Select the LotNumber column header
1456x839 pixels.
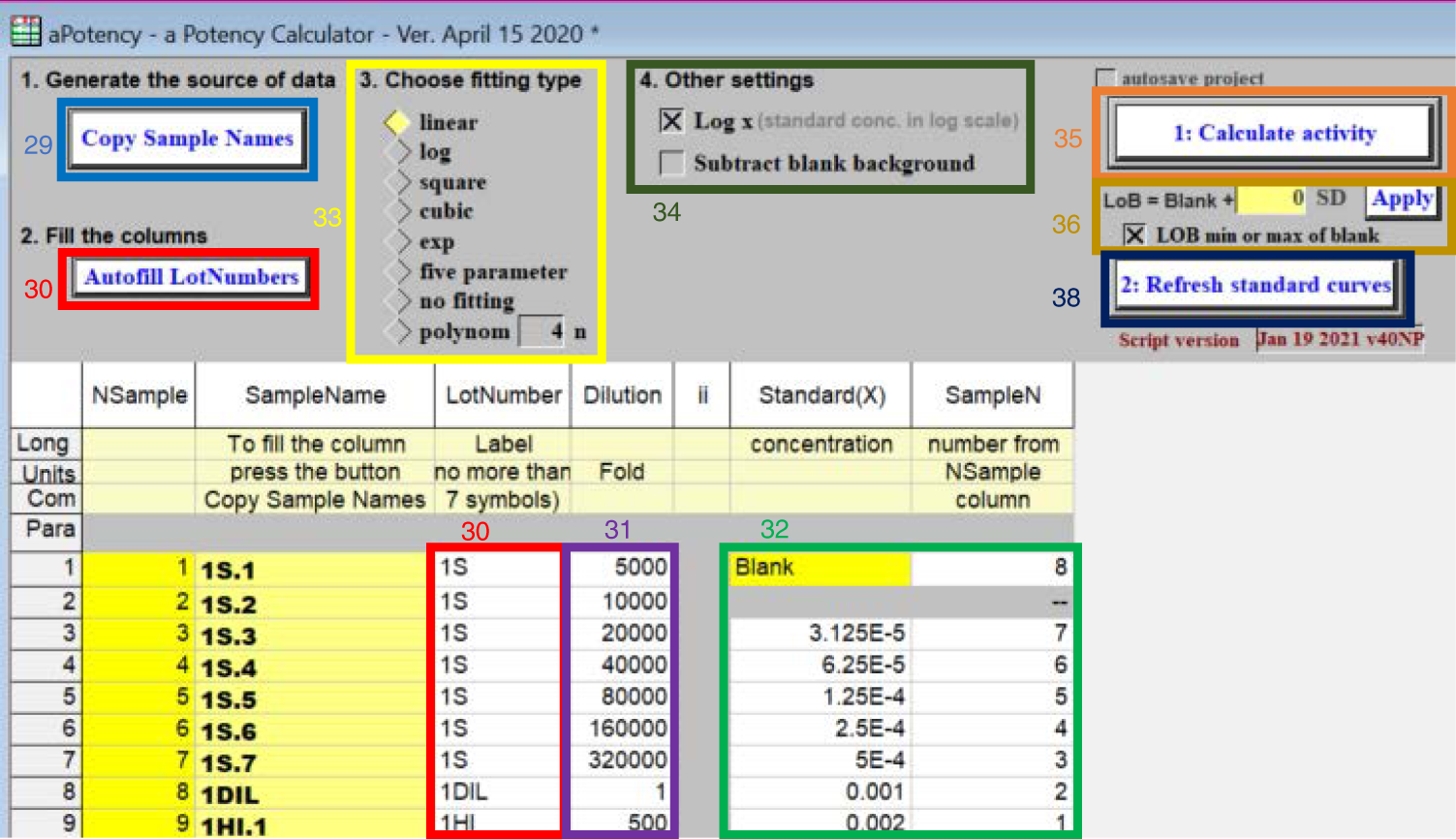coord(503,395)
